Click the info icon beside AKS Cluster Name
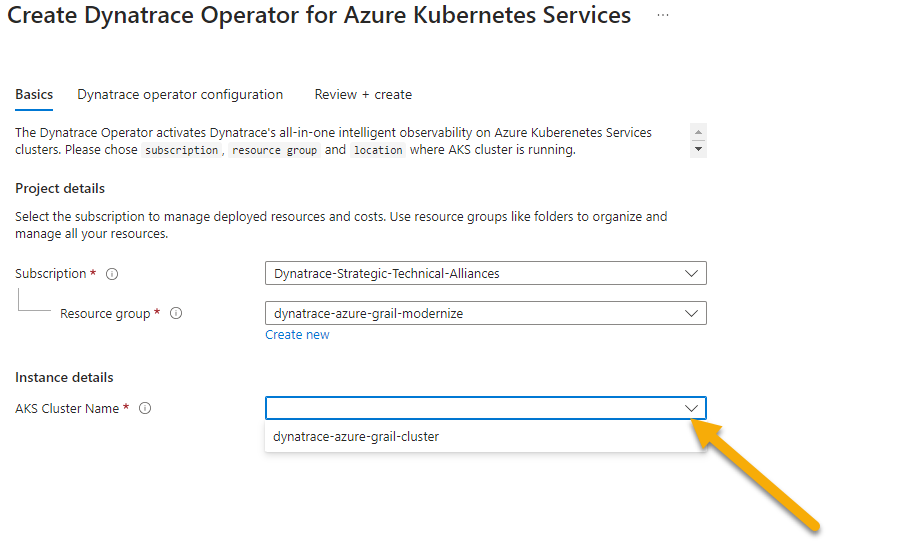The width and height of the screenshot is (900, 553). [145, 409]
